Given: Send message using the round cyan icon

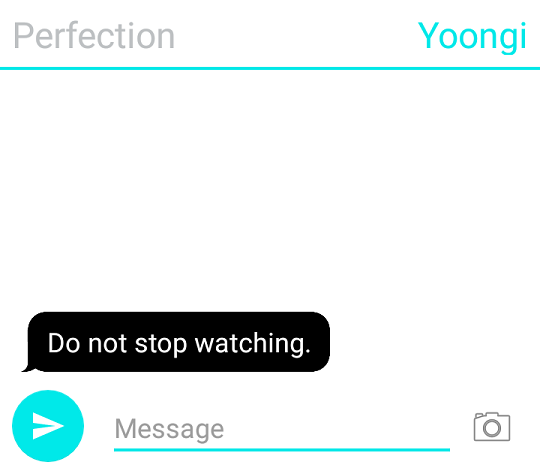Looking at the screenshot, I should click(x=48, y=426).
